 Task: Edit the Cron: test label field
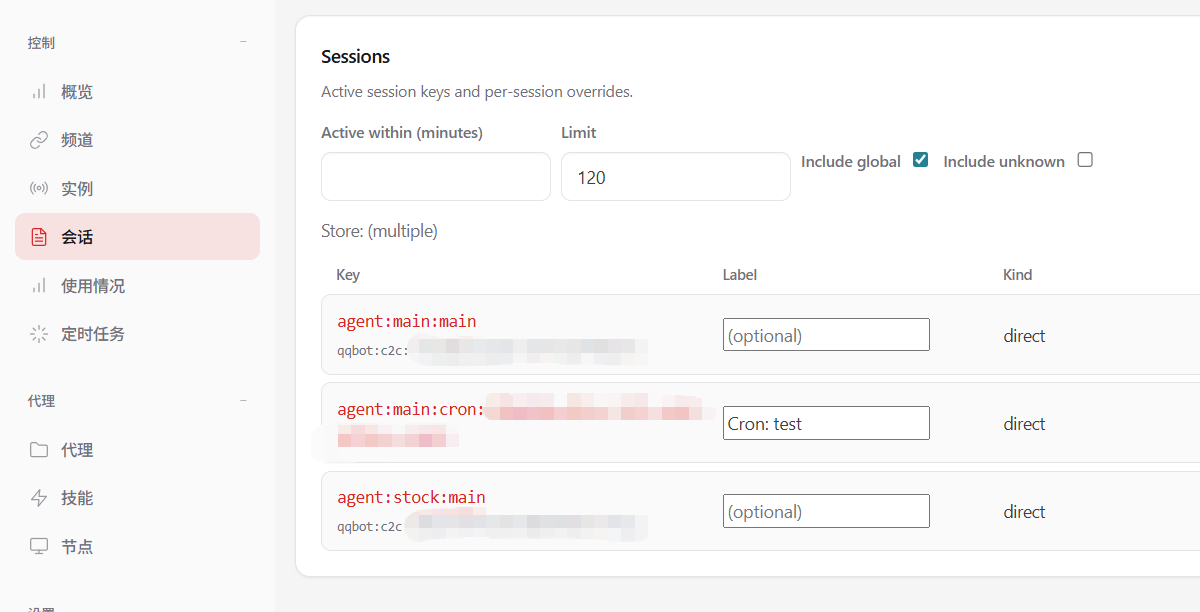825,423
